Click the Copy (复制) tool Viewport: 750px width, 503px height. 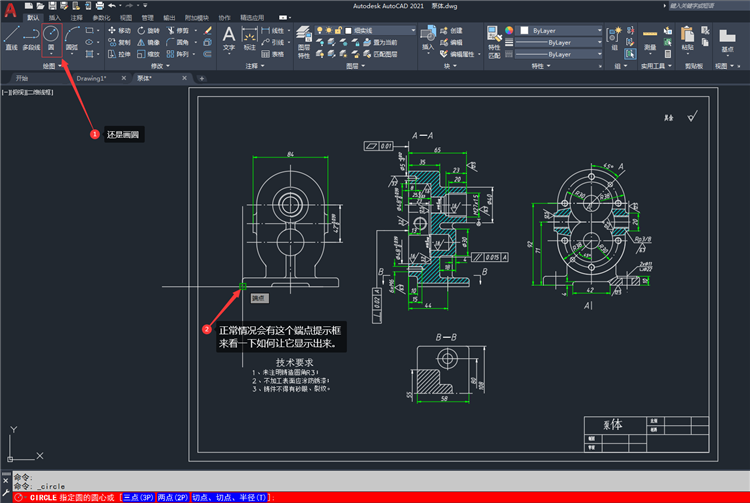[119, 42]
